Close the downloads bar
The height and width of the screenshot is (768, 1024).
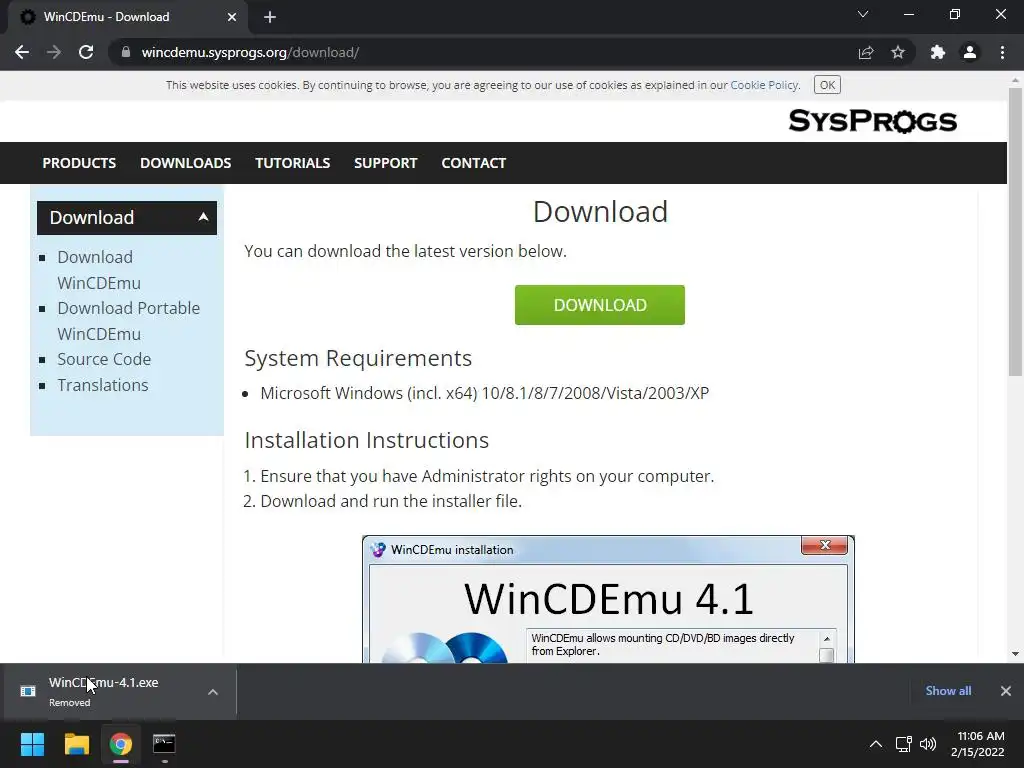pos(1006,691)
